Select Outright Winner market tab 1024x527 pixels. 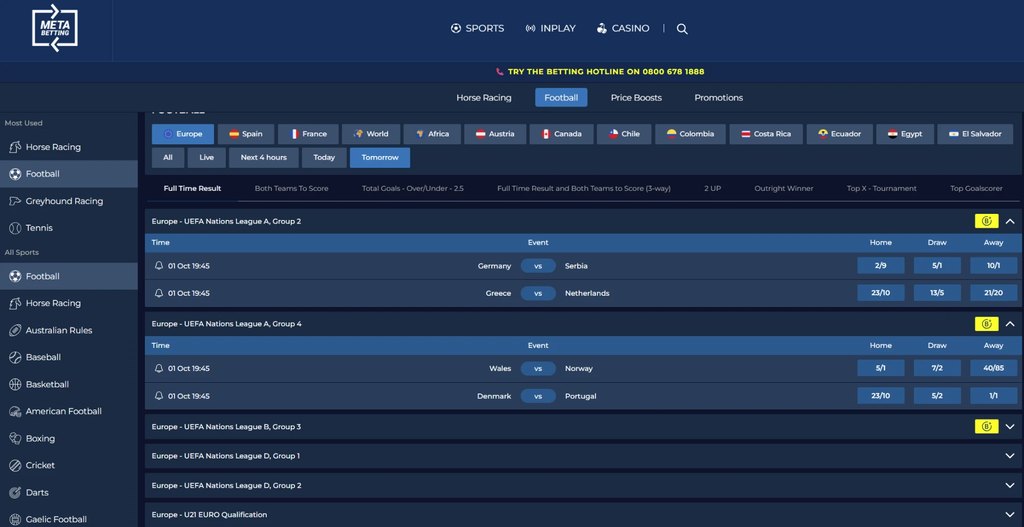pyautogui.click(x=784, y=189)
